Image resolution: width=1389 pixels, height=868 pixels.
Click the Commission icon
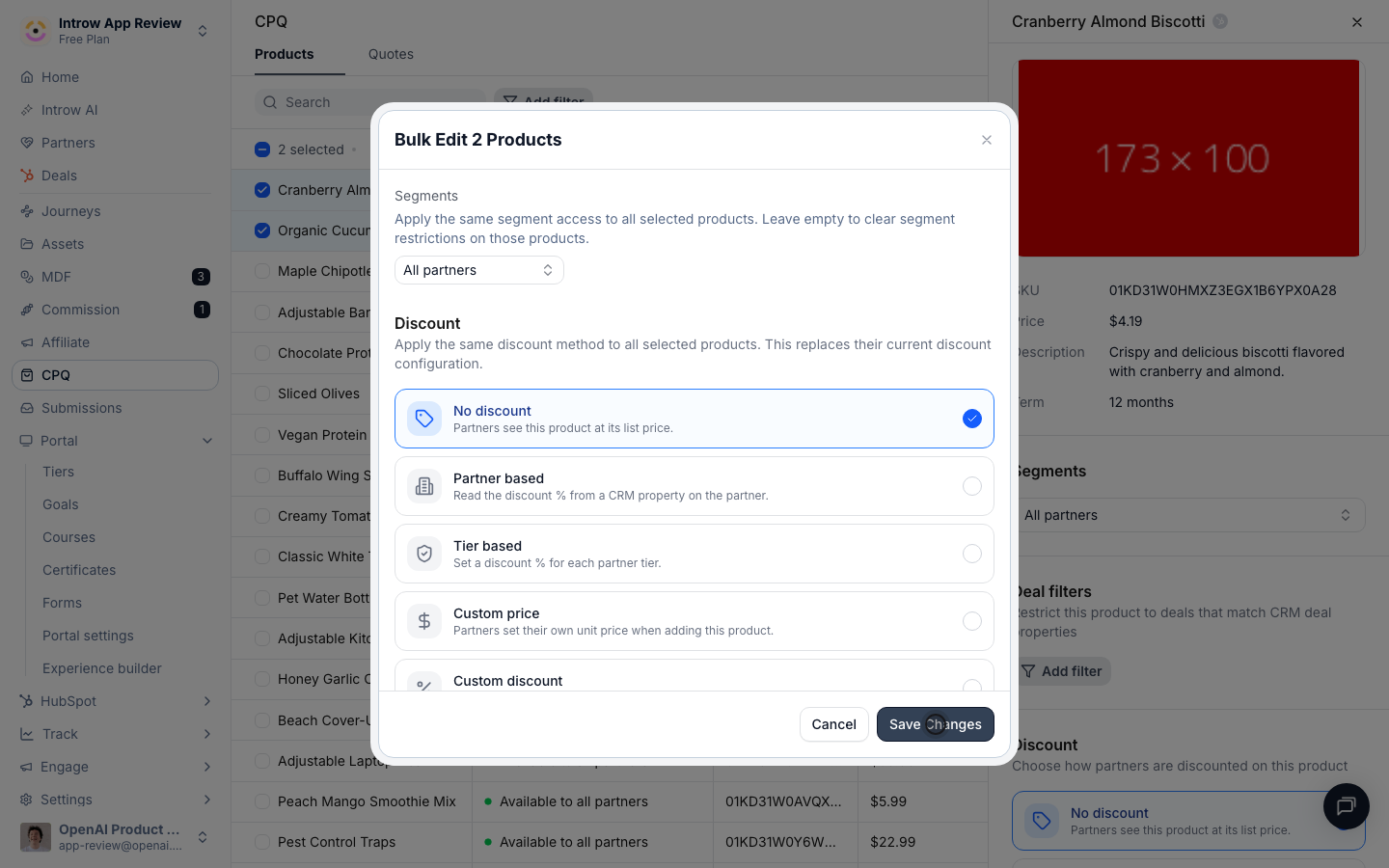(x=27, y=310)
